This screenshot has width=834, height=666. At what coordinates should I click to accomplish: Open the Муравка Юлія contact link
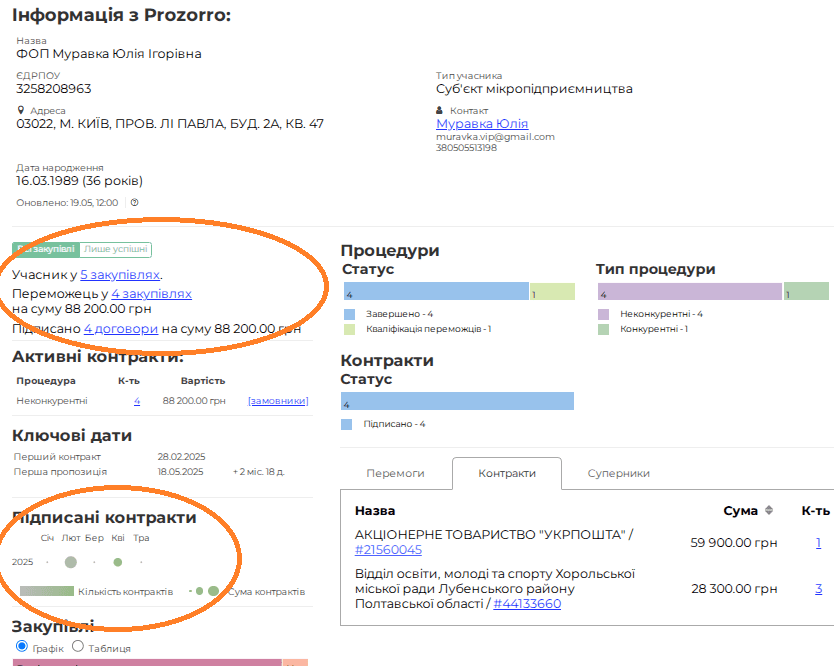tap(482, 124)
